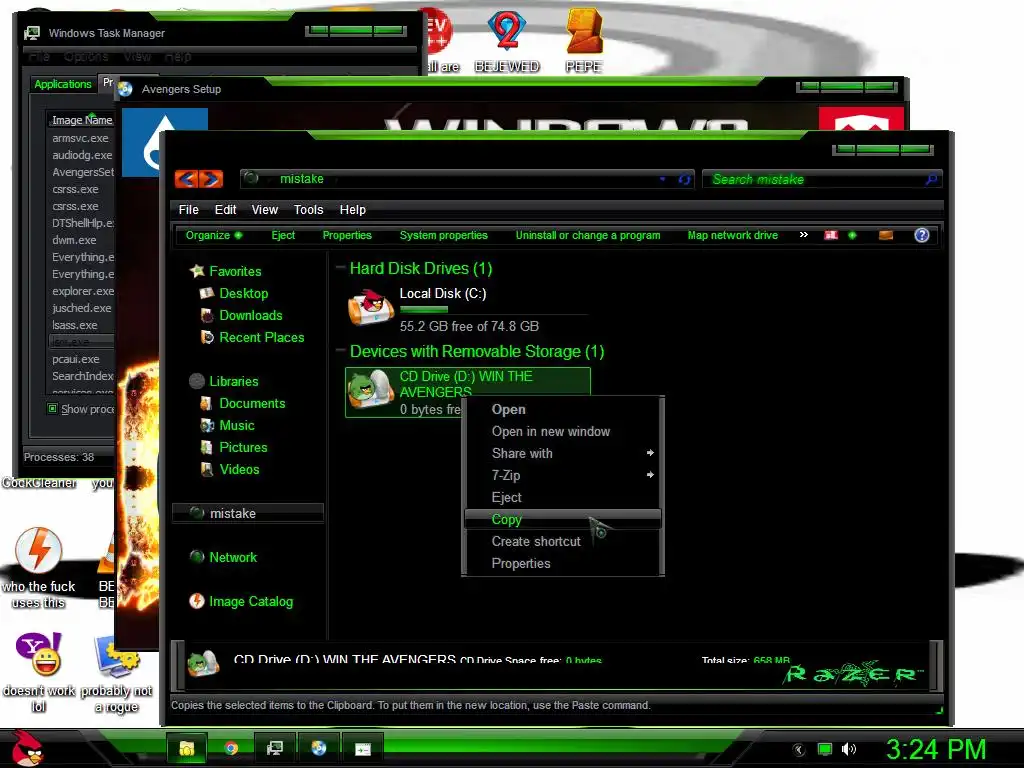Choose Create shortcut in context menu
The height and width of the screenshot is (768, 1024).
tap(536, 541)
